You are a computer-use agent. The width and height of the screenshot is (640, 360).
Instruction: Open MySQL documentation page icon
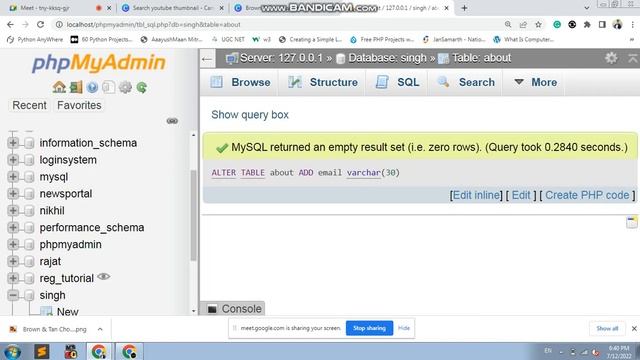coord(109,87)
